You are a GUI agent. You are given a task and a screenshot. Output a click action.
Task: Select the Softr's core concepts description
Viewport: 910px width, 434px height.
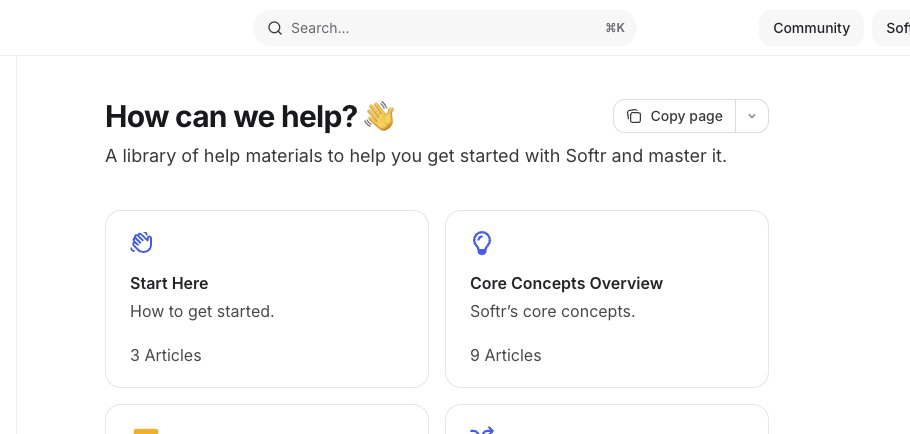pos(552,311)
